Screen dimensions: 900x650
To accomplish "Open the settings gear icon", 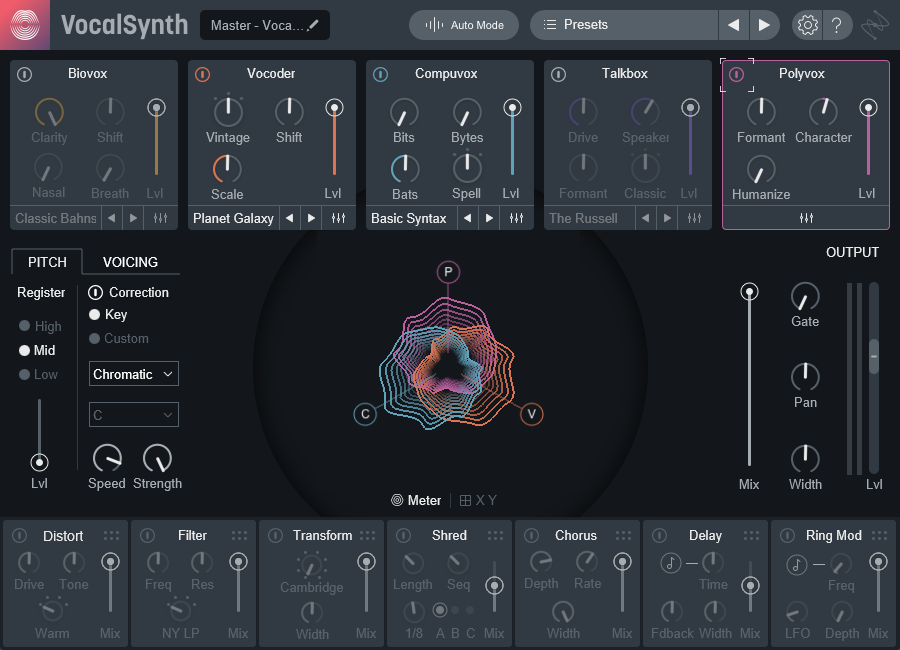I will [x=807, y=25].
